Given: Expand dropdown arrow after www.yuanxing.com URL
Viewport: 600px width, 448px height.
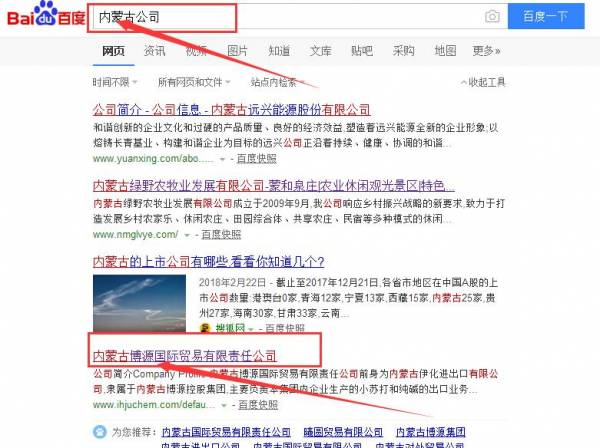Looking at the screenshot, I should click(222, 159).
